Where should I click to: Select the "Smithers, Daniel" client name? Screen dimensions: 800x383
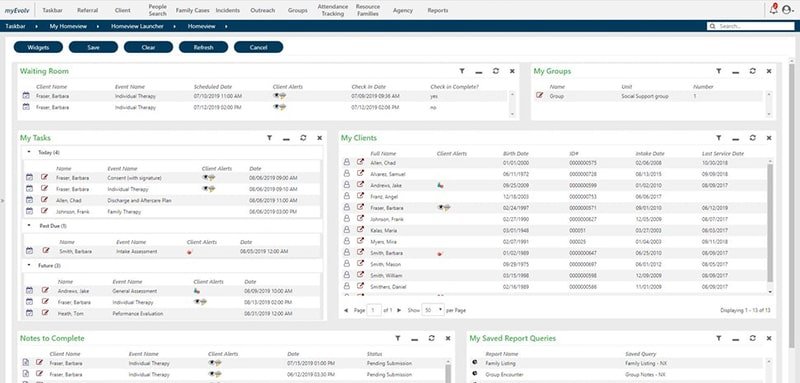(388, 287)
